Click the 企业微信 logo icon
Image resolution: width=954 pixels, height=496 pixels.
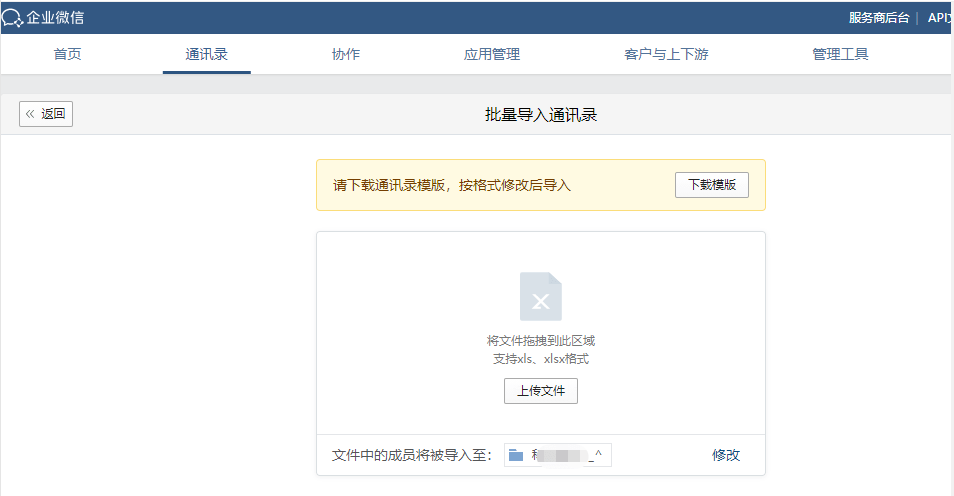tap(12, 18)
